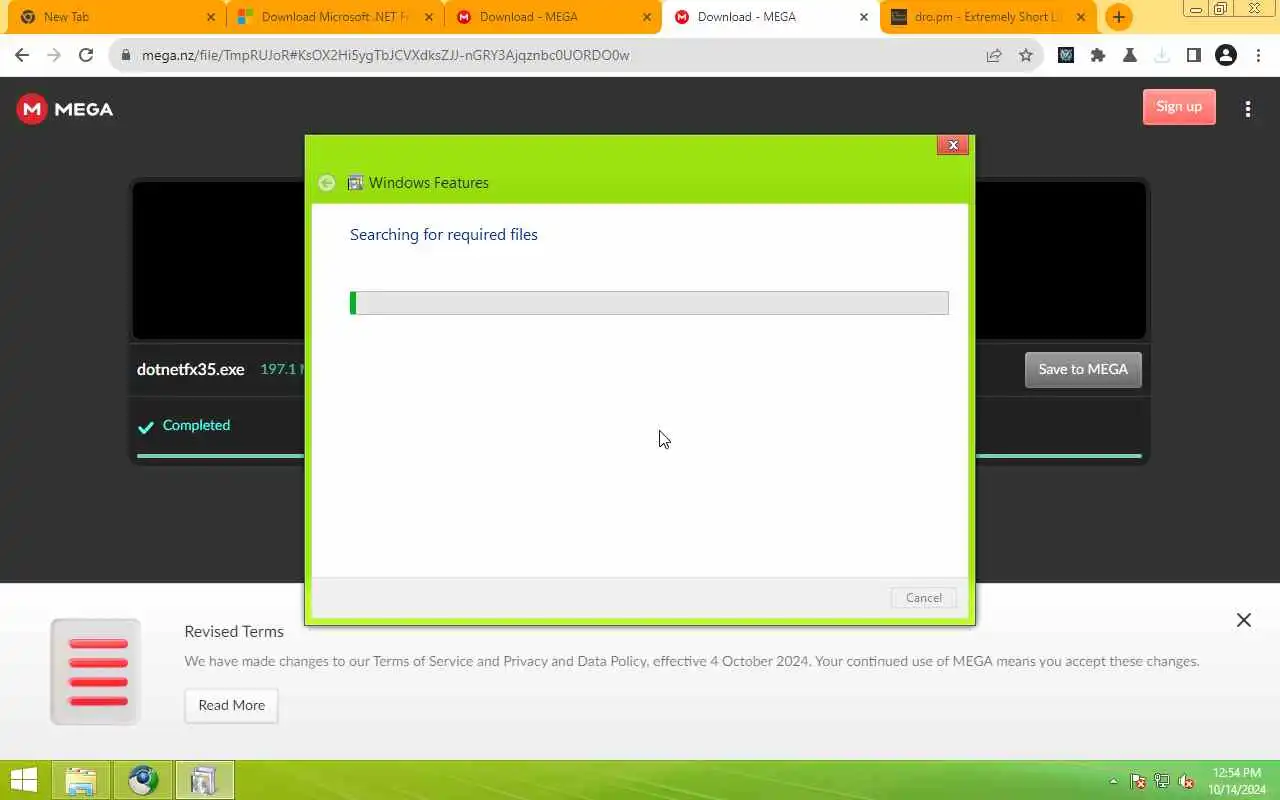Open File Explorer from the taskbar
This screenshot has height=800, width=1280.
[x=81, y=780]
